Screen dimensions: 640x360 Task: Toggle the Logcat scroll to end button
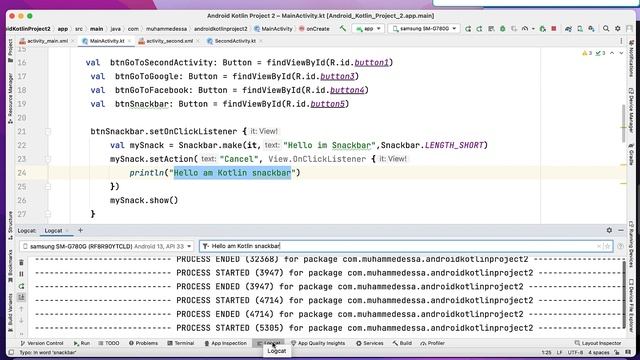(22, 297)
